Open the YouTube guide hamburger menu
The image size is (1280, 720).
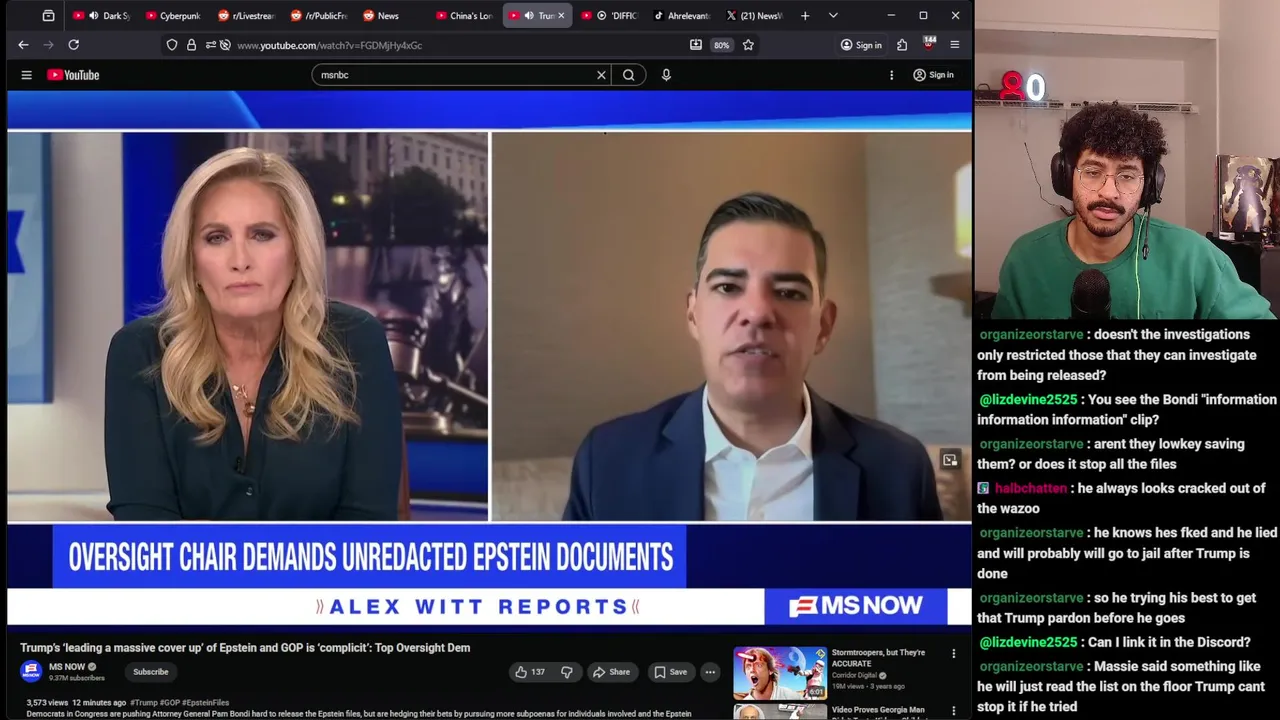click(27, 75)
